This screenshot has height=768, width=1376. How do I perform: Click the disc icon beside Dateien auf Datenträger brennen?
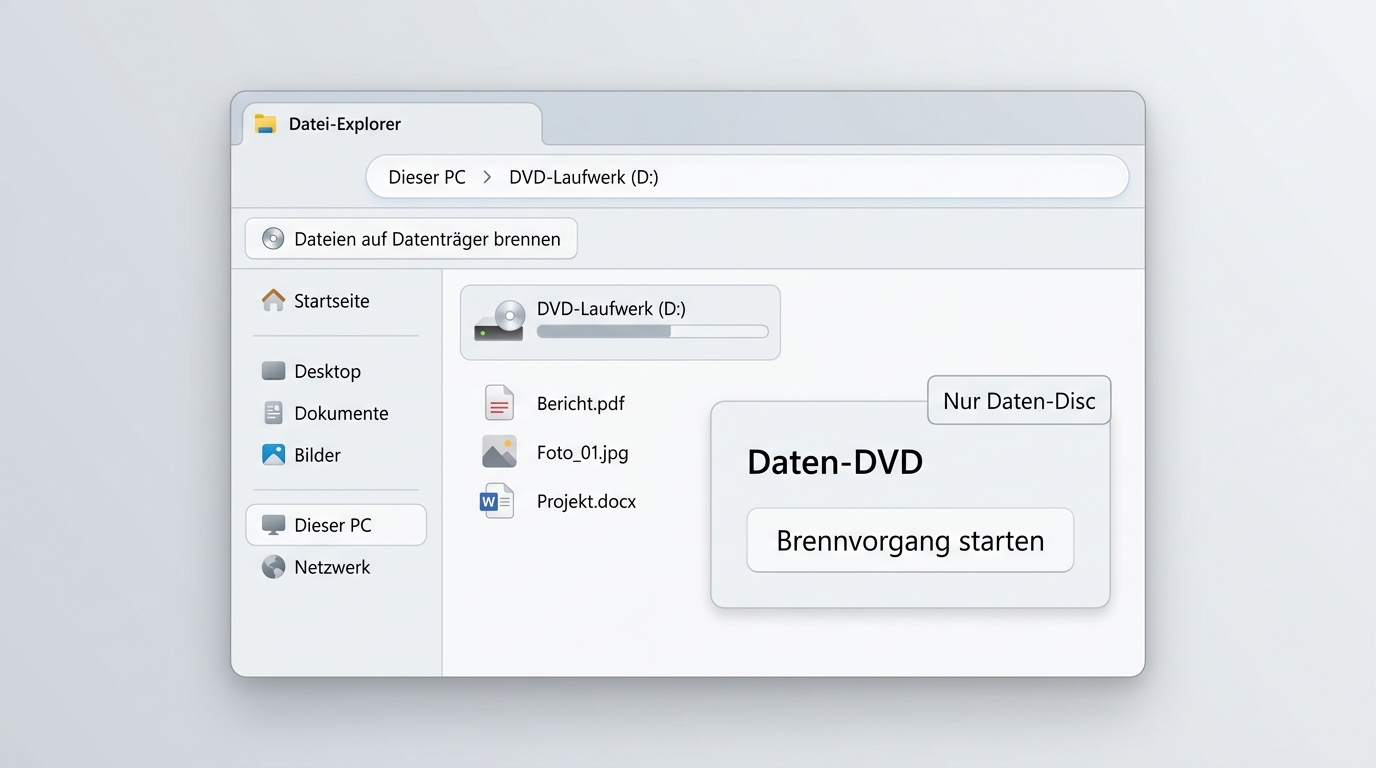pyautogui.click(x=273, y=239)
